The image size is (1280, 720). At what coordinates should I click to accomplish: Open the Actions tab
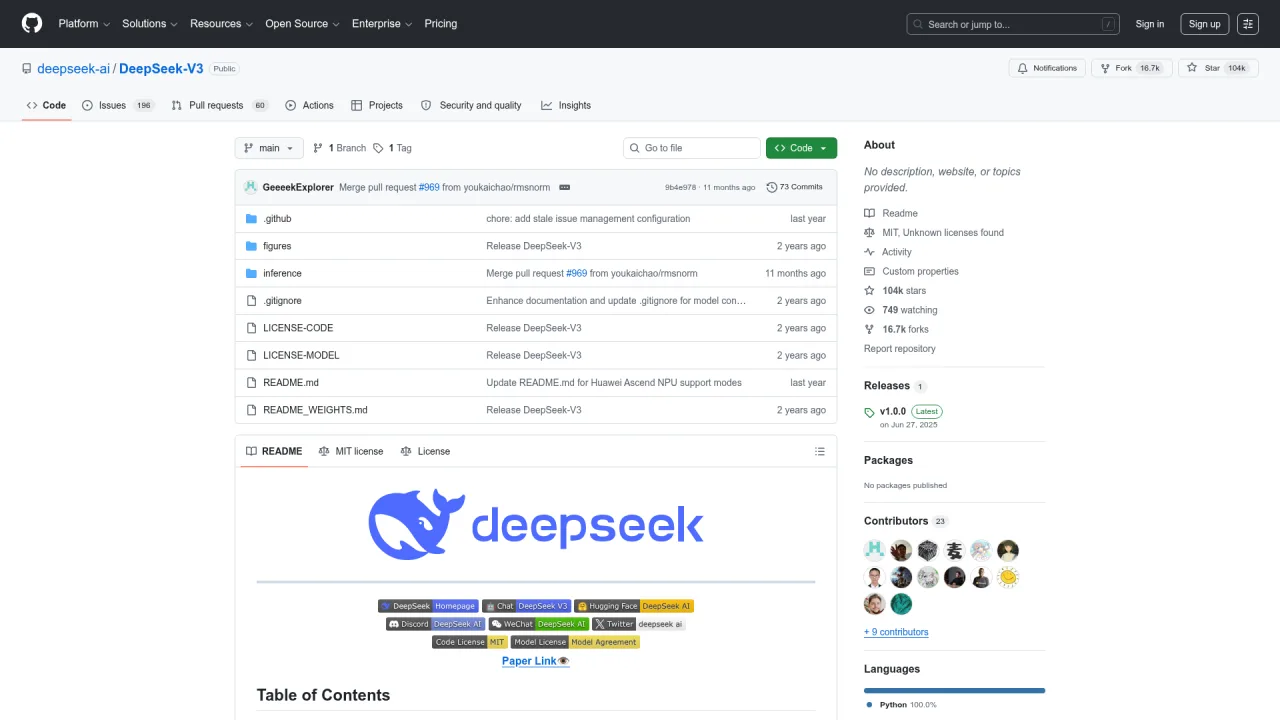click(309, 105)
